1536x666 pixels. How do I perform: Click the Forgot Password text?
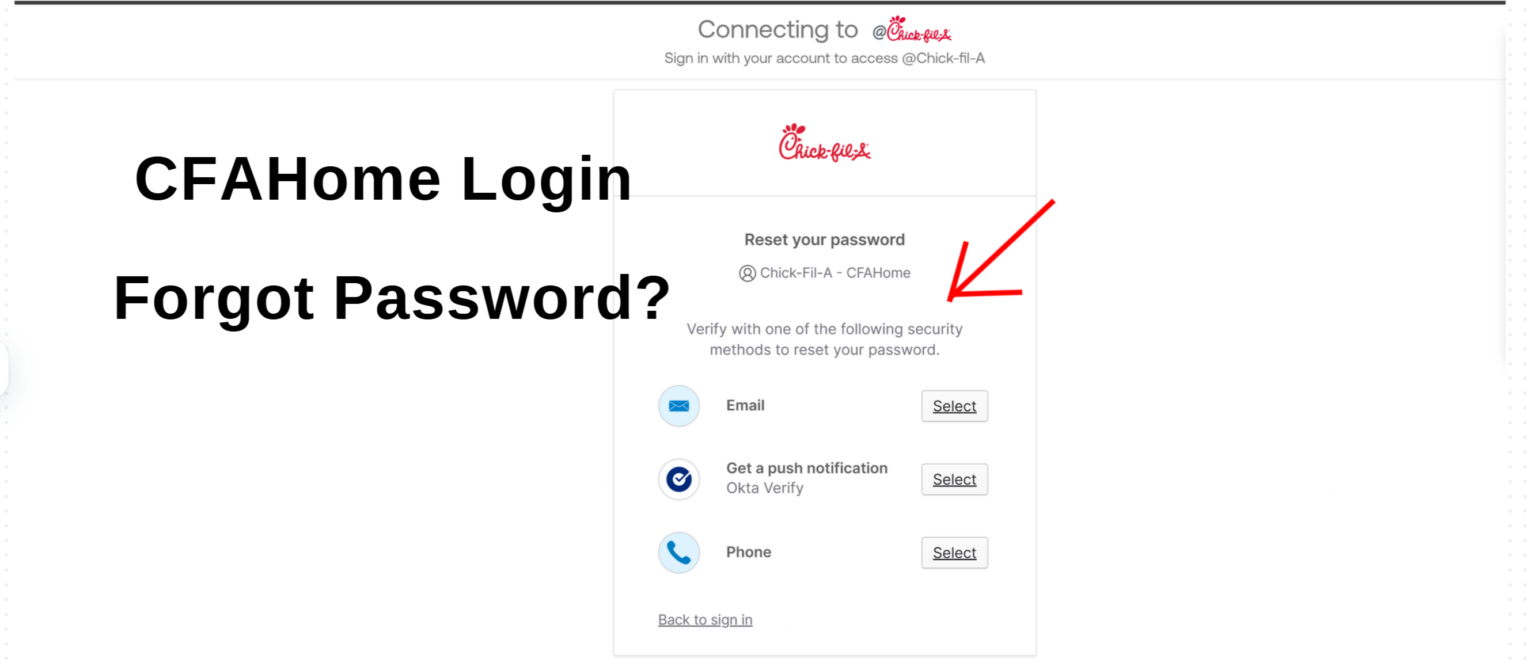[391, 297]
